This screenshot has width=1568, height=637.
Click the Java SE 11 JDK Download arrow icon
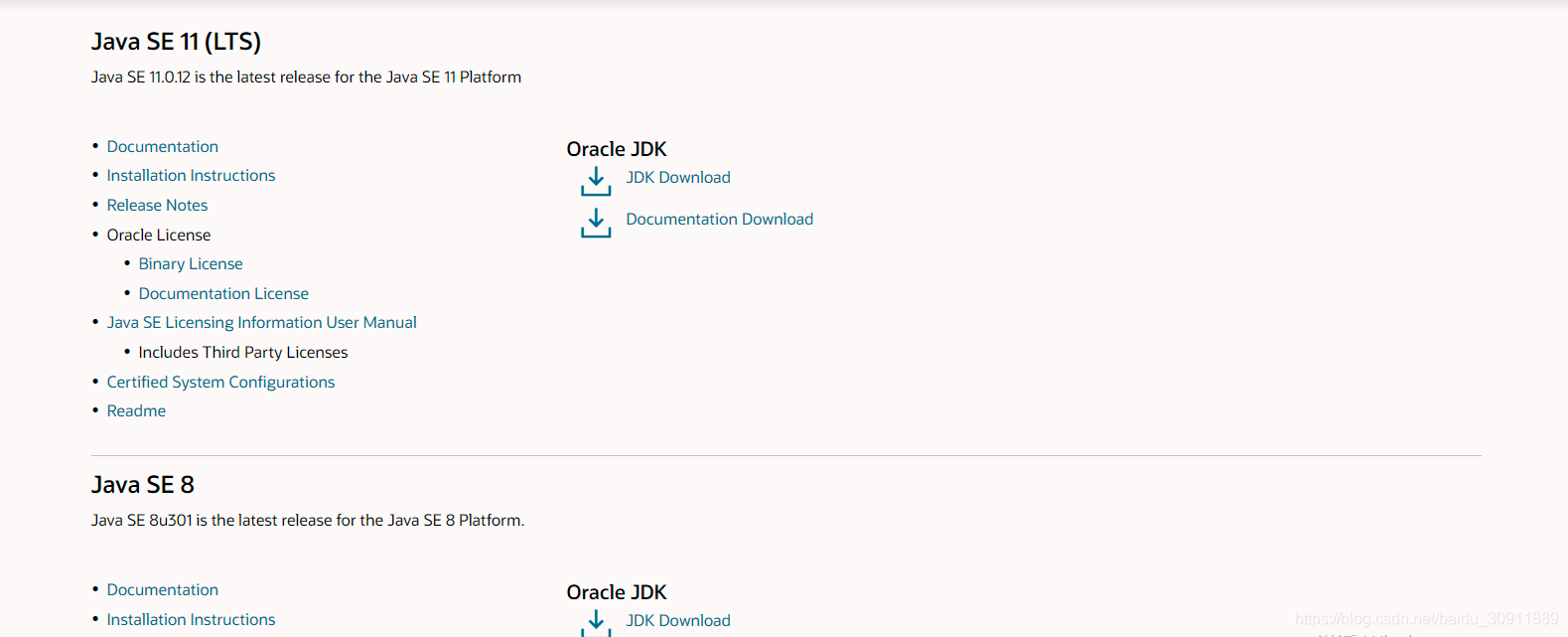click(596, 181)
